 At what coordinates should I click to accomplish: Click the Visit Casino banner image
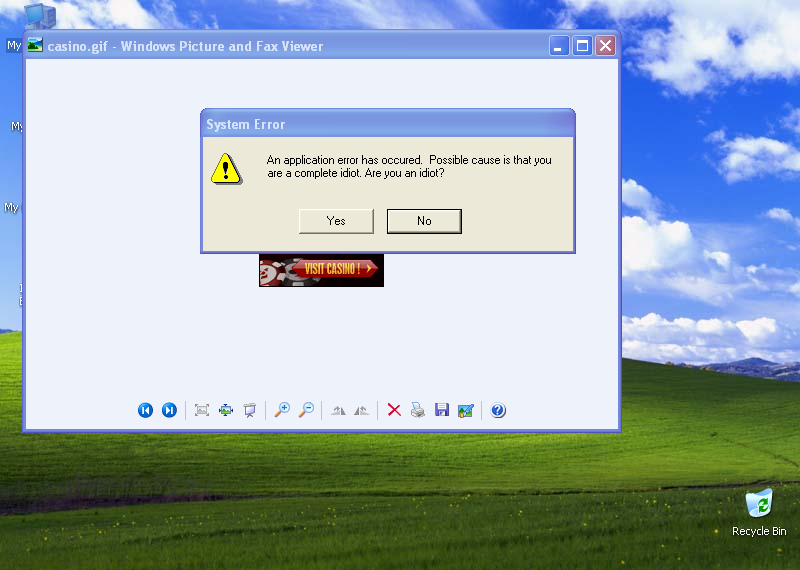321,270
